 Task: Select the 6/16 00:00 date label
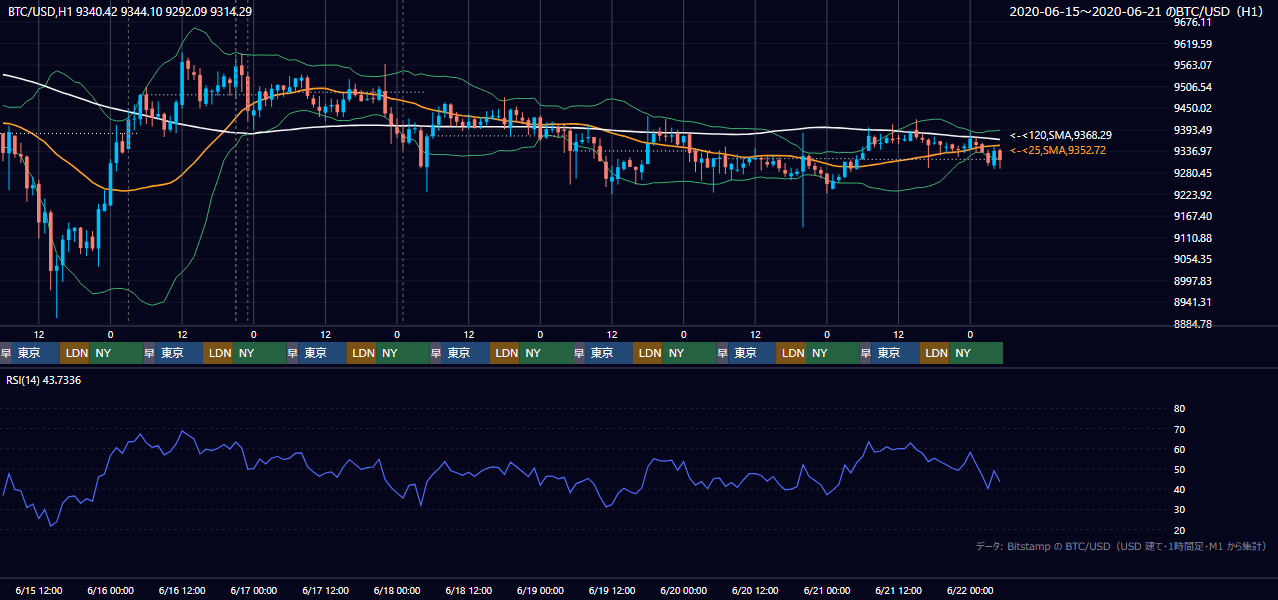[x=110, y=590]
